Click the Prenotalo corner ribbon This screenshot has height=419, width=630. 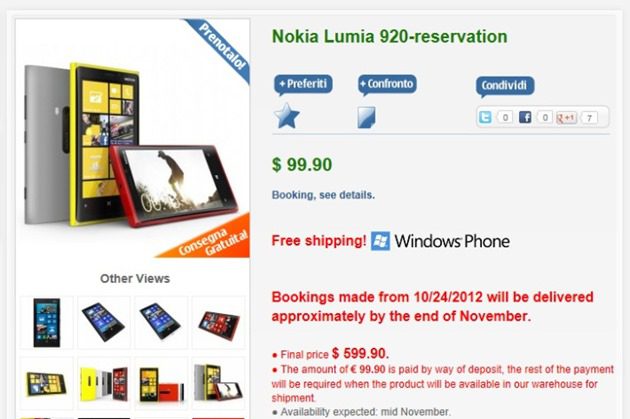click(219, 49)
